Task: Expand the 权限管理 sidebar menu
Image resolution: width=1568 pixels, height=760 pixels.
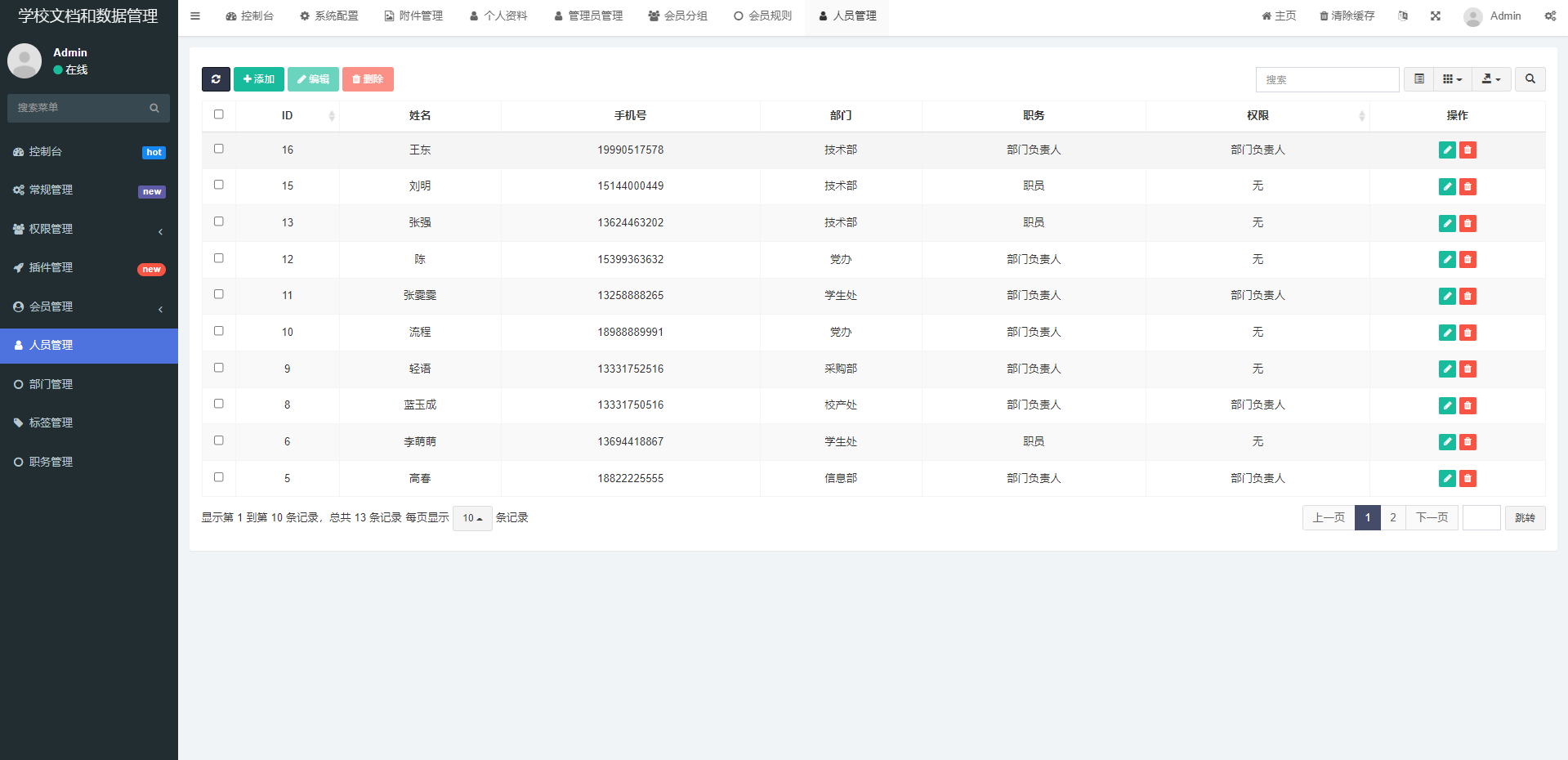Action: [x=89, y=230]
